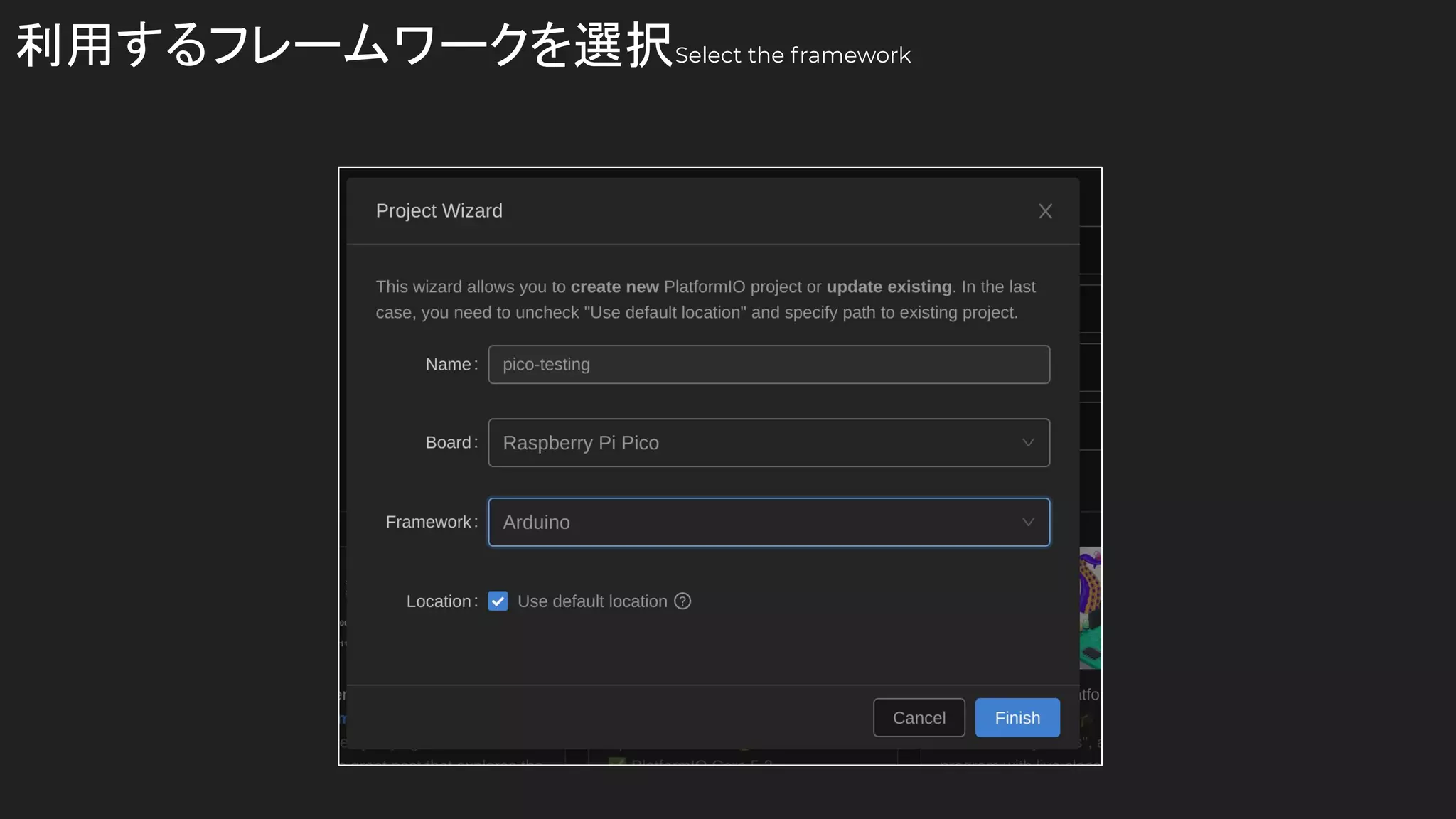
Task: Click the Cancel button
Action: pyautogui.click(x=919, y=717)
